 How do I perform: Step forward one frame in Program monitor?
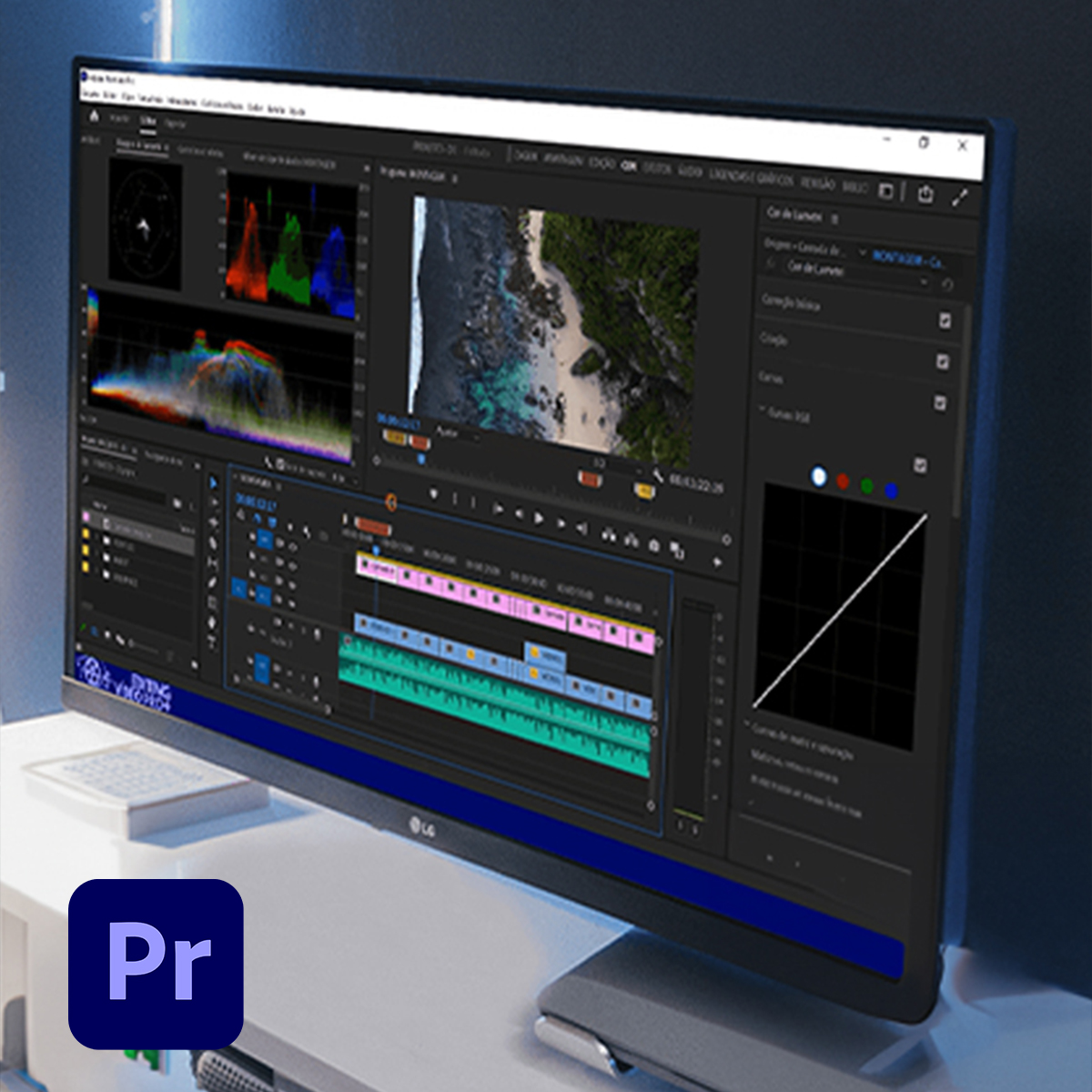coord(561,523)
